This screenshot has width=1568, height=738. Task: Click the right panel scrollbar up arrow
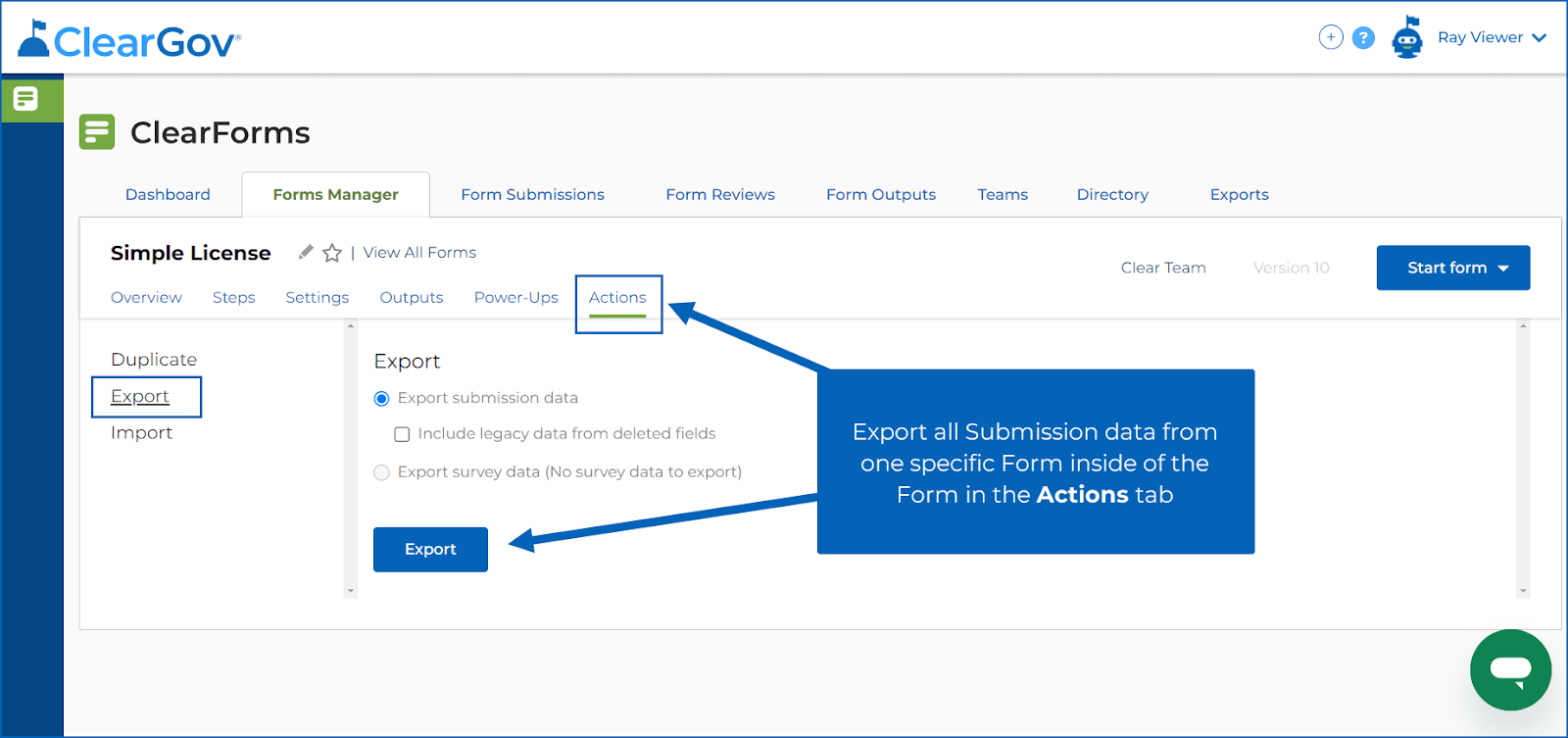click(1523, 326)
